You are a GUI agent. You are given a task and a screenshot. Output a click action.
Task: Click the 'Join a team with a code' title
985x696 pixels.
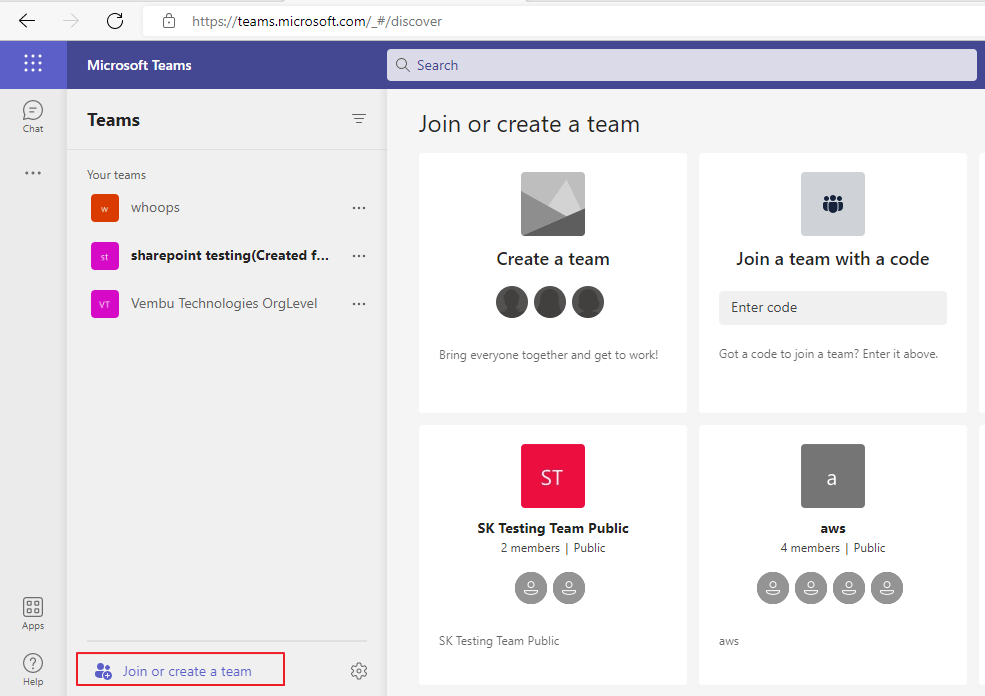pos(833,259)
